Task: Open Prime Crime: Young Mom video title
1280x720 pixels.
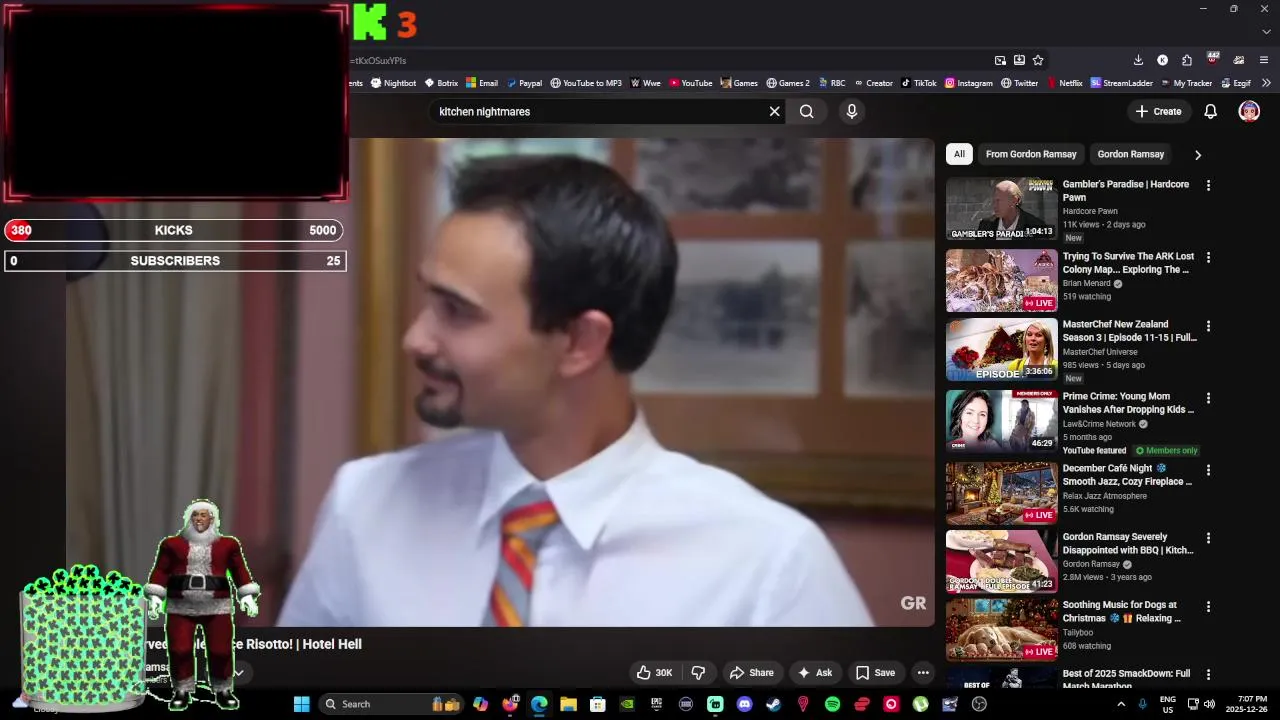Action: click(x=1128, y=403)
